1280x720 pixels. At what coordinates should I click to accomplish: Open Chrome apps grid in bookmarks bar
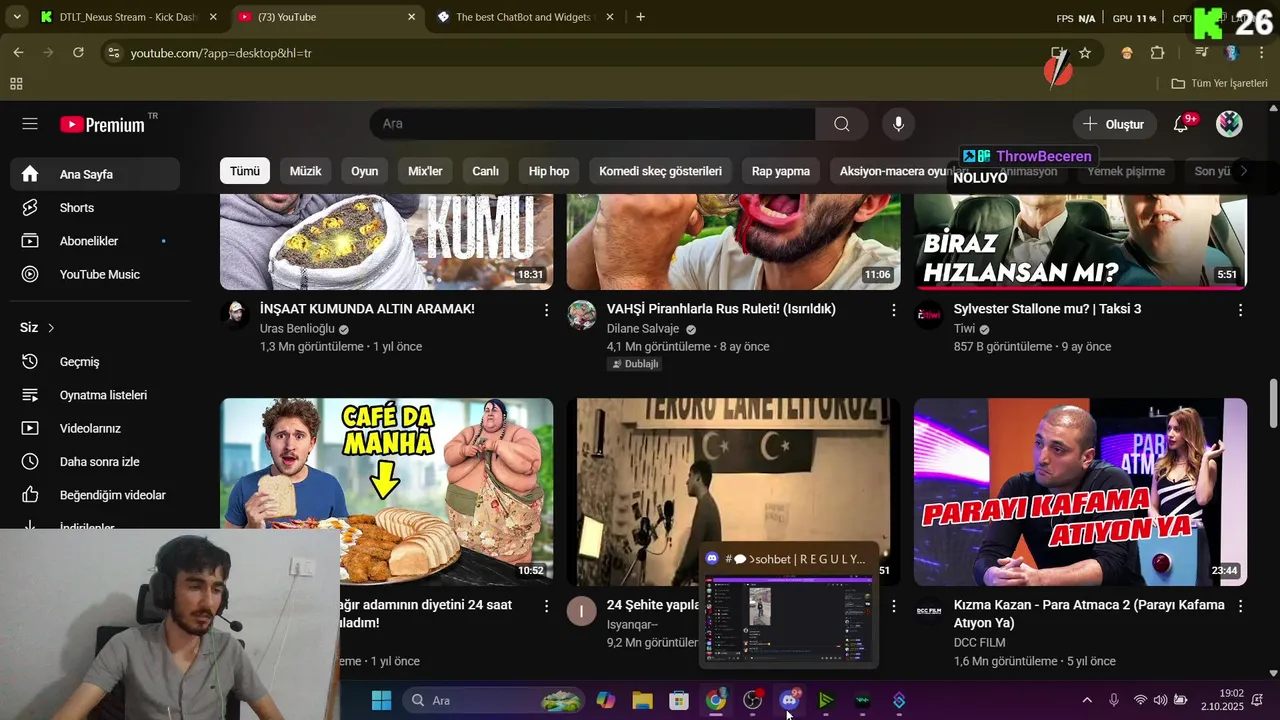click(16, 84)
